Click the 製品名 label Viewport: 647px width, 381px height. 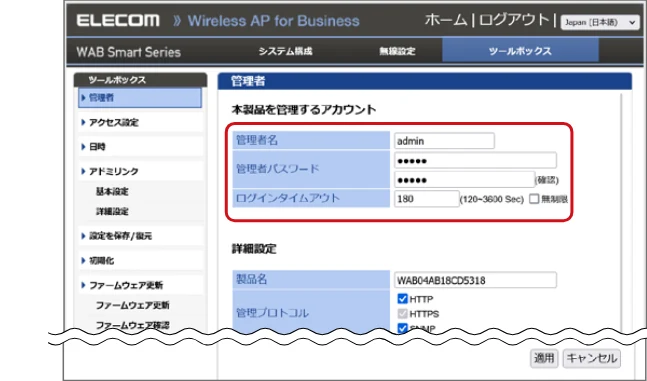(x=251, y=279)
